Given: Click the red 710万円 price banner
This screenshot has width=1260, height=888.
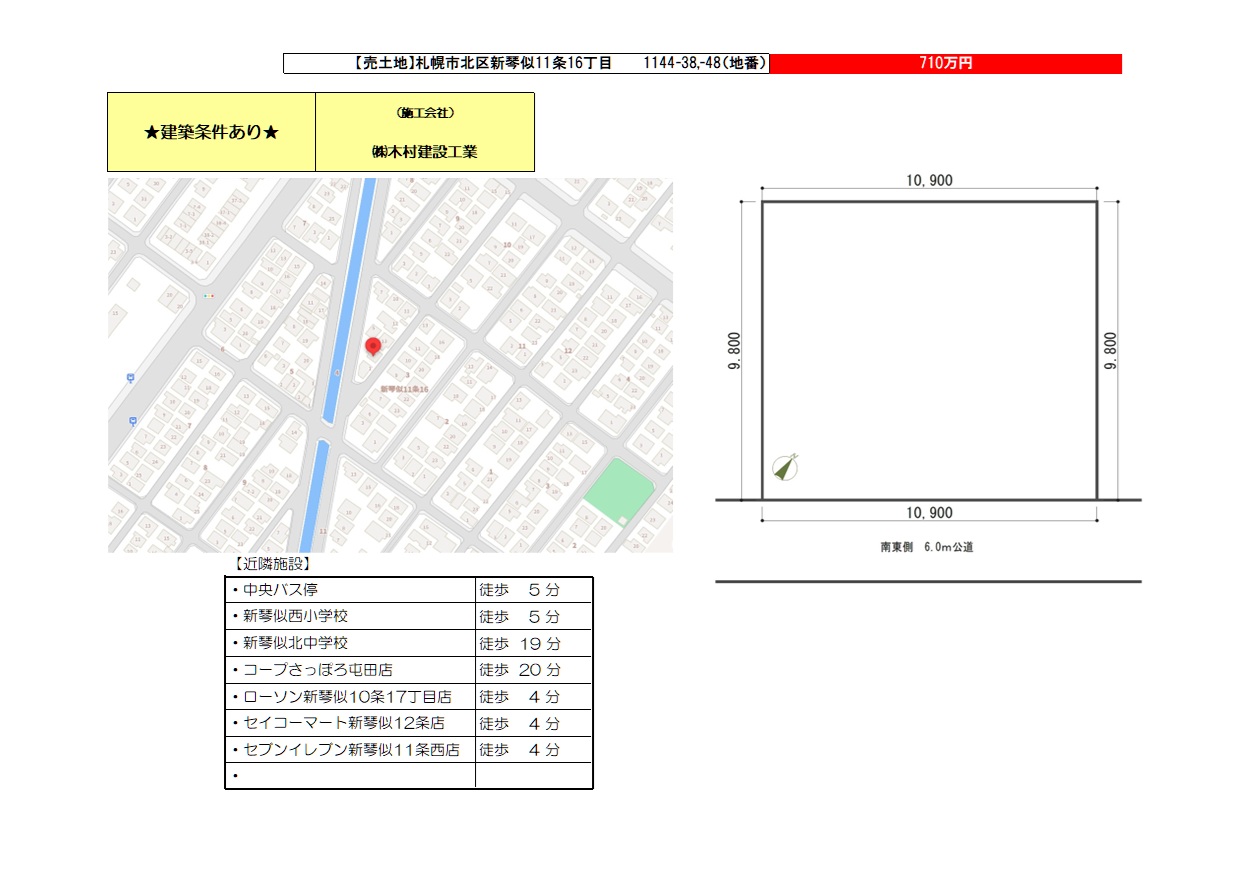Looking at the screenshot, I should pyautogui.click(x=945, y=63).
